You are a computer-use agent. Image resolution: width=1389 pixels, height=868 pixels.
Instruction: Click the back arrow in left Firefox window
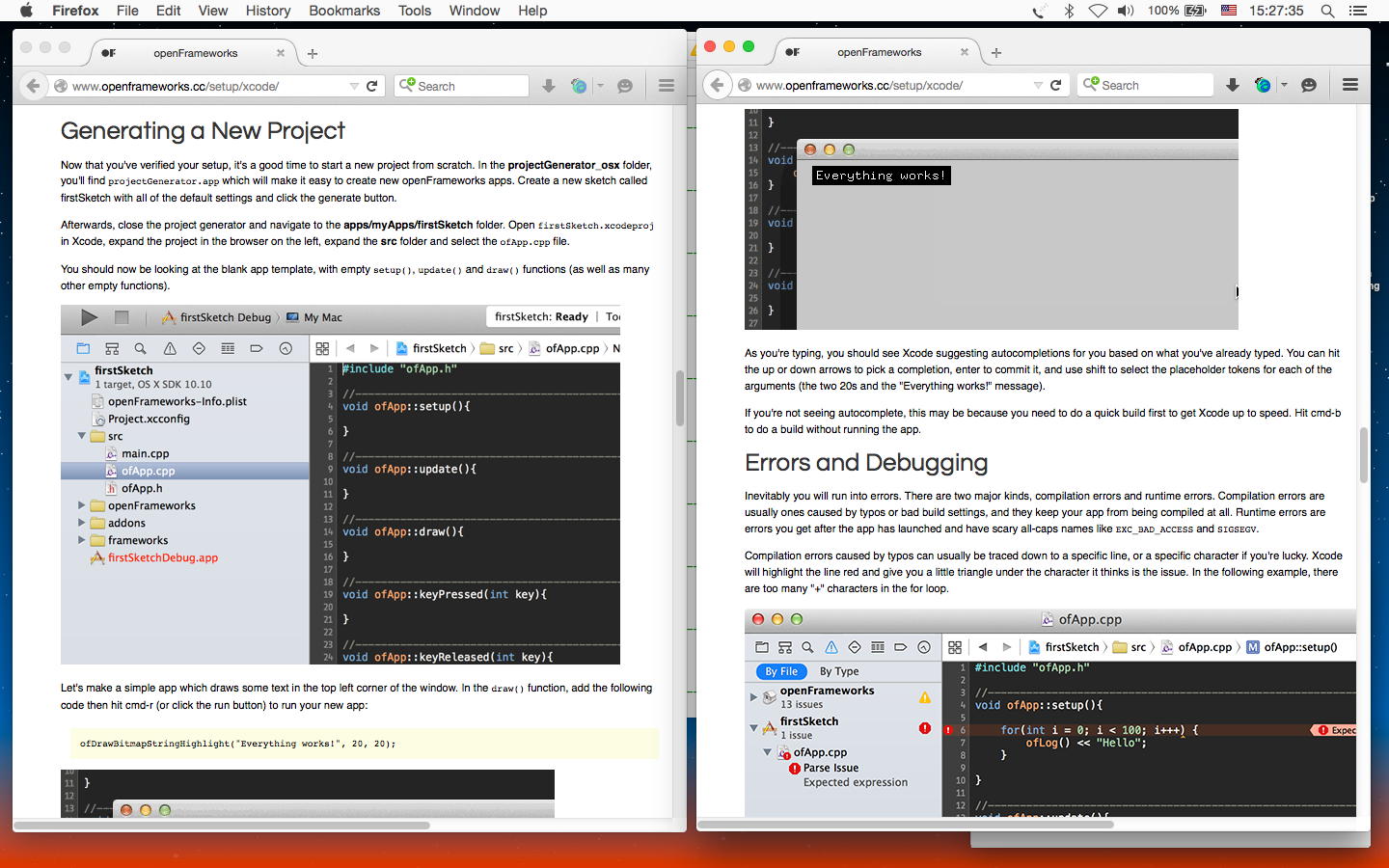point(33,86)
